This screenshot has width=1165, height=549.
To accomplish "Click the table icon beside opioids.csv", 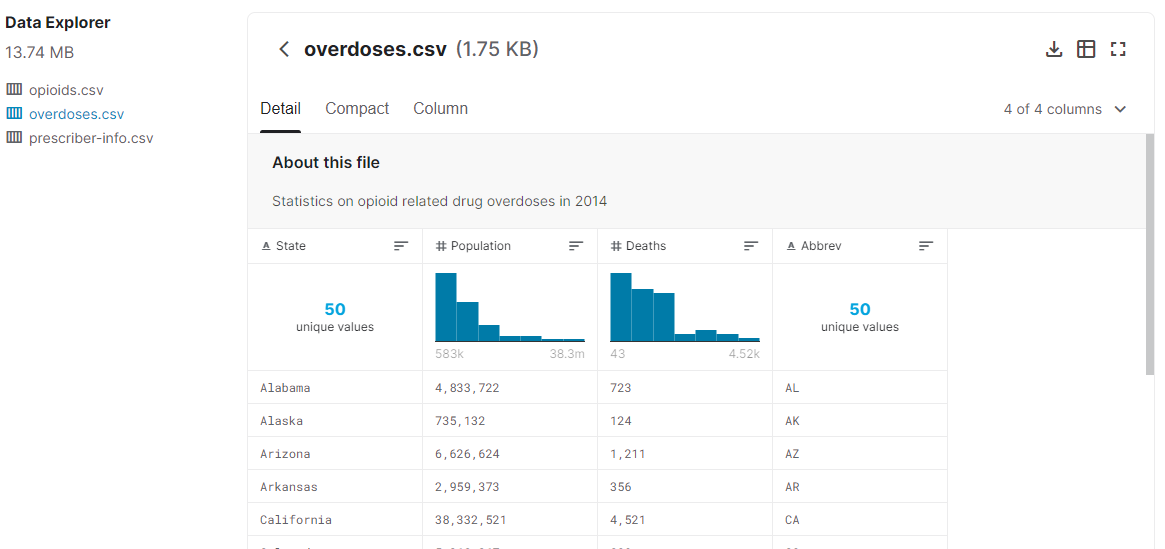I will pyautogui.click(x=14, y=90).
